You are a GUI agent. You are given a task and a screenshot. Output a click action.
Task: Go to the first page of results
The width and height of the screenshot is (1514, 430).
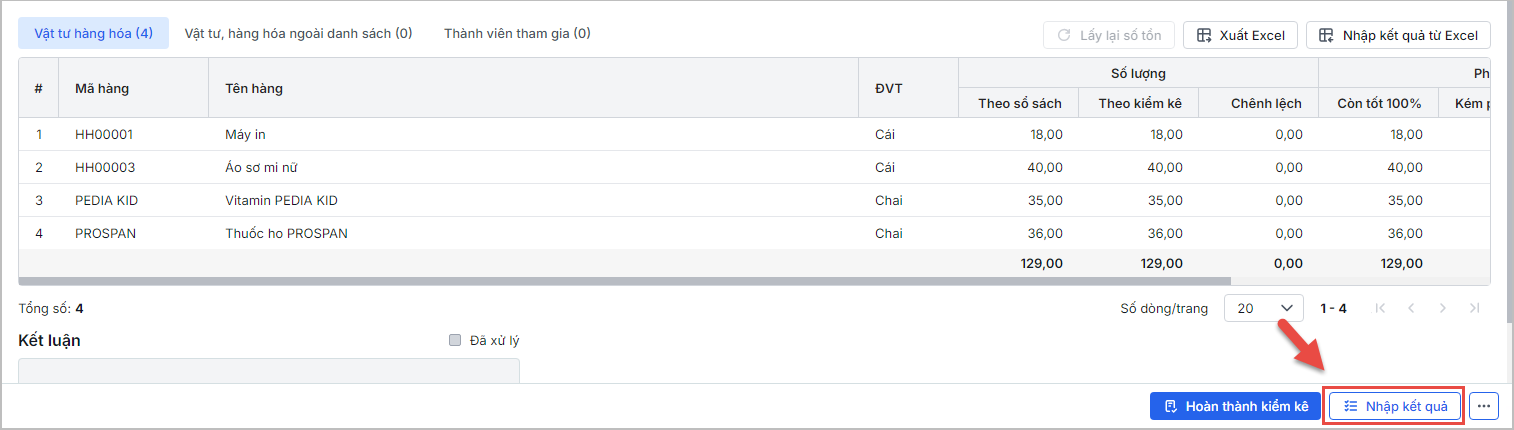tap(1381, 308)
